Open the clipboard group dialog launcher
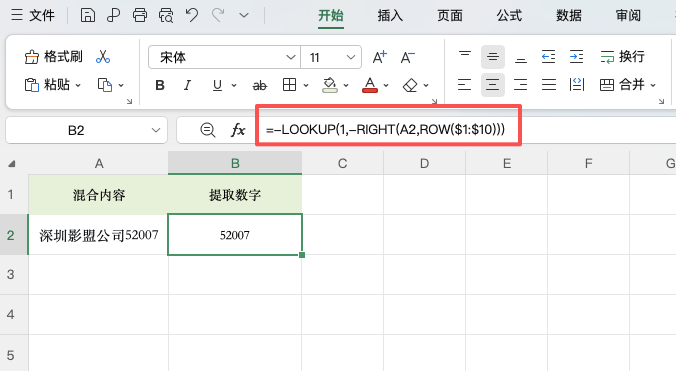This screenshot has width=676, height=371. click(x=129, y=102)
